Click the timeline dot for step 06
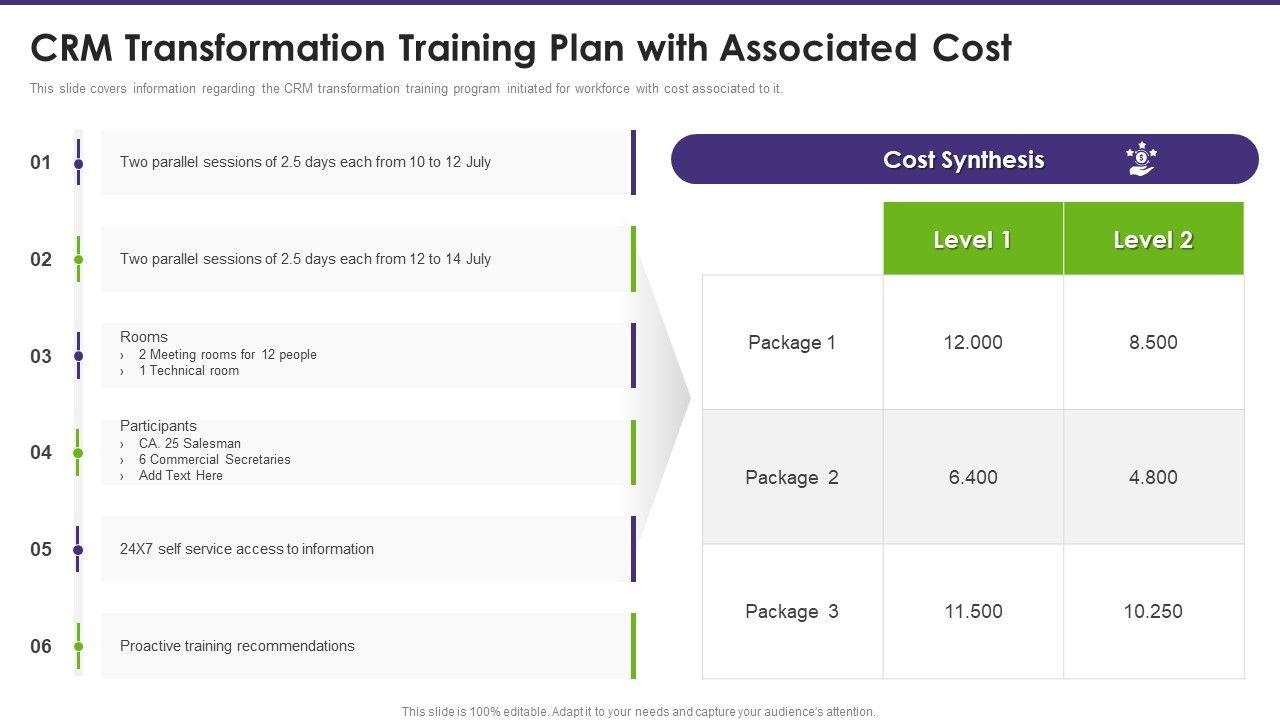This screenshot has width=1280, height=720. (79, 646)
